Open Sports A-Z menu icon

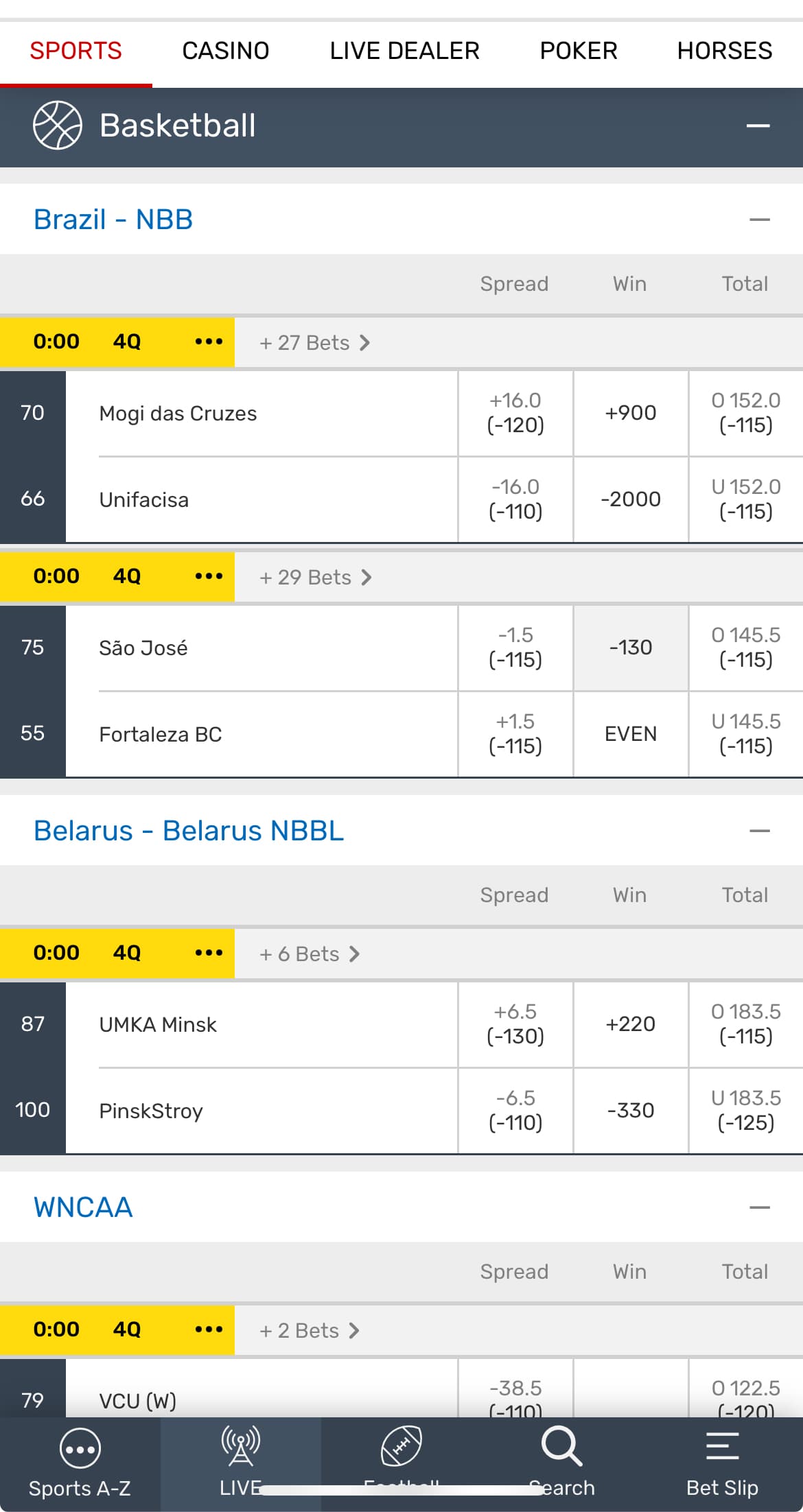click(x=80, y=1448)
